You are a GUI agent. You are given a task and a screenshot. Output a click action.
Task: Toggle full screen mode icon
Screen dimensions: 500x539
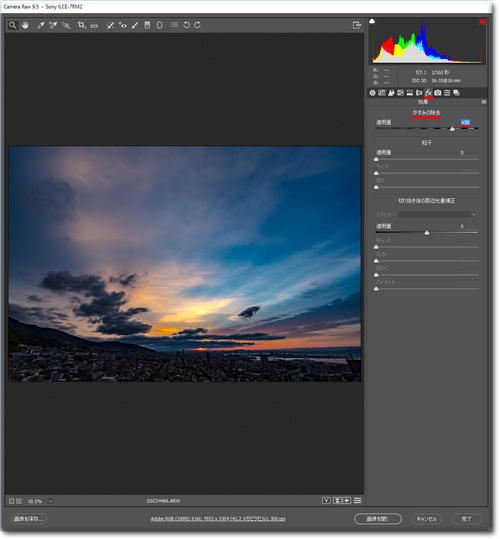357,25
